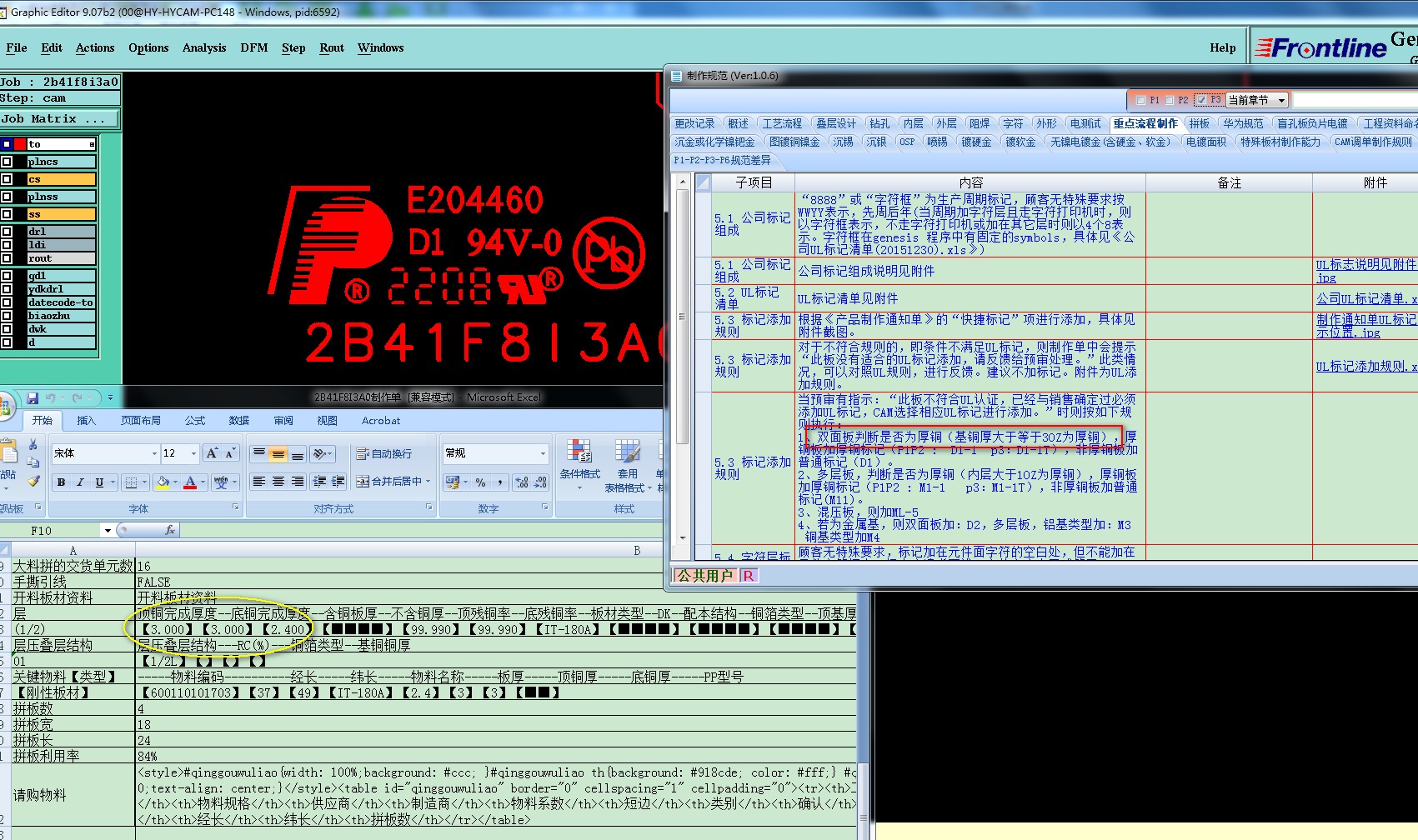Screen dimensions: 1418x840
Task: Click the 自动换行 wrap text button
Action: click(384, 453)
